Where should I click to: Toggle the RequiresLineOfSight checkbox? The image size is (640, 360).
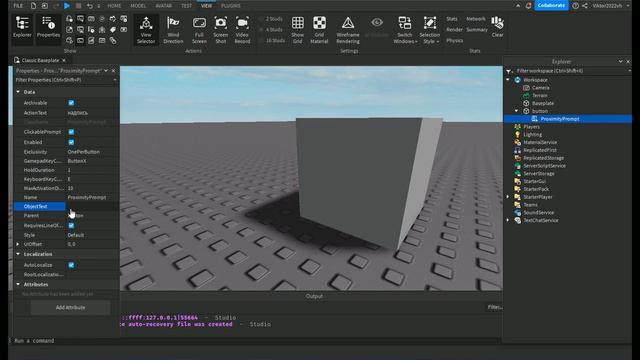pyautogui.click(x=71, y=225)
